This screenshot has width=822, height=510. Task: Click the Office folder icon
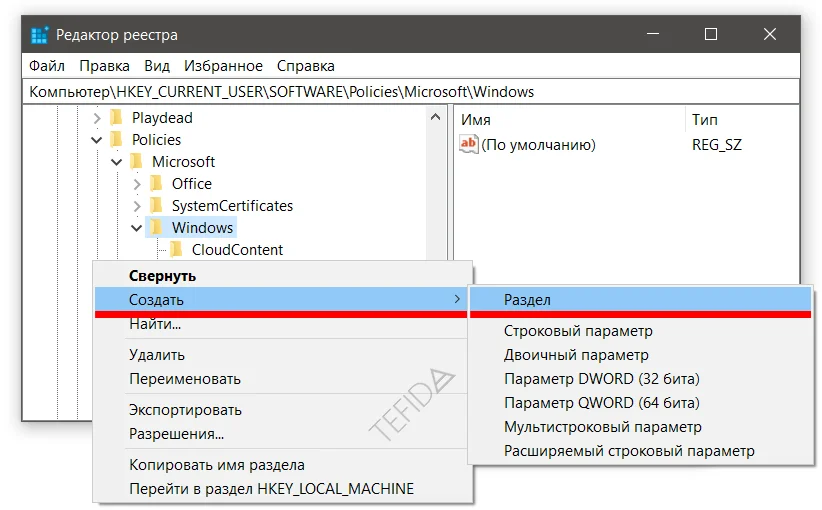click(x=156, y=183)
